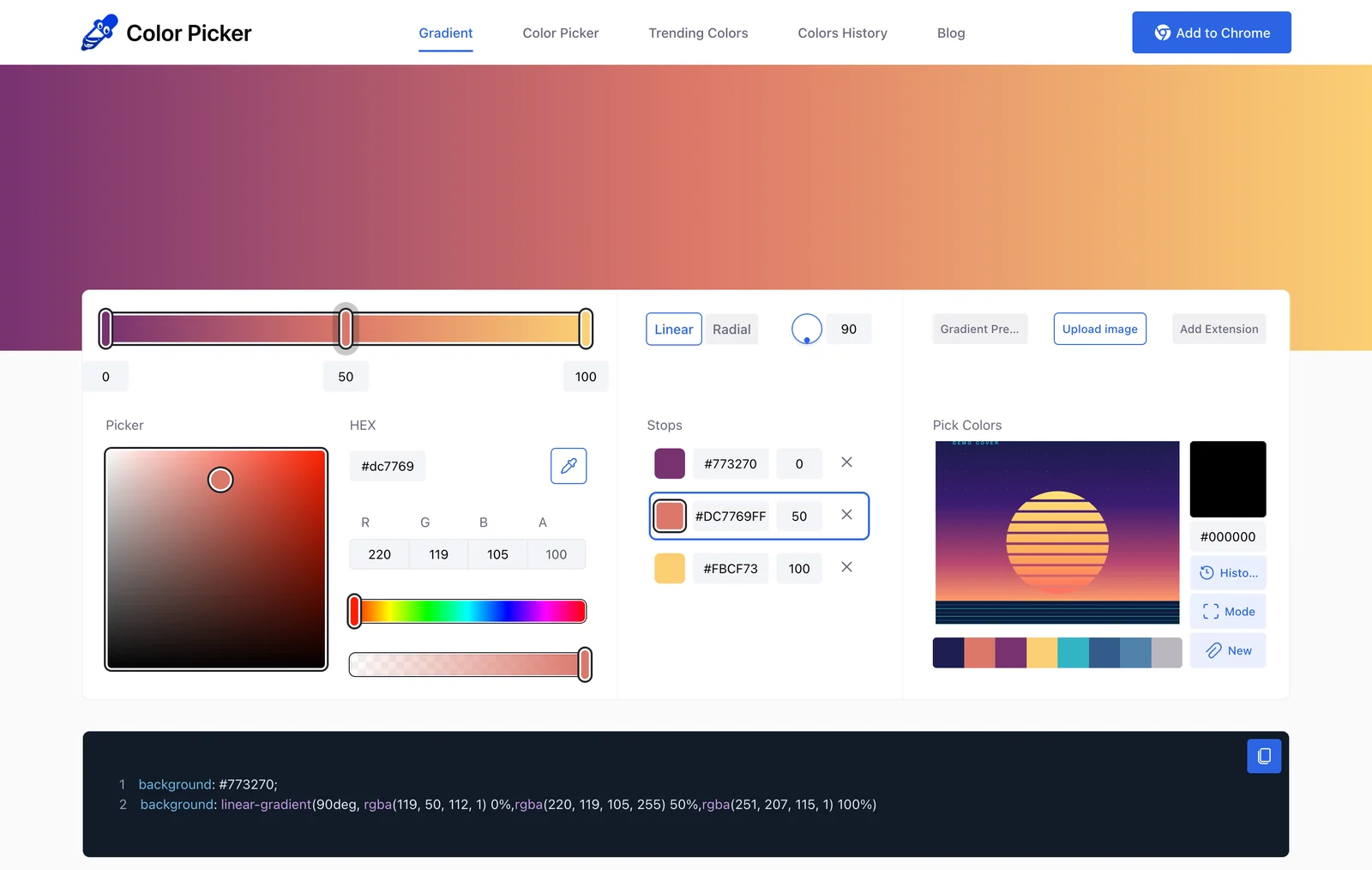Click the sunset demo cover image

click(1057, 533)
